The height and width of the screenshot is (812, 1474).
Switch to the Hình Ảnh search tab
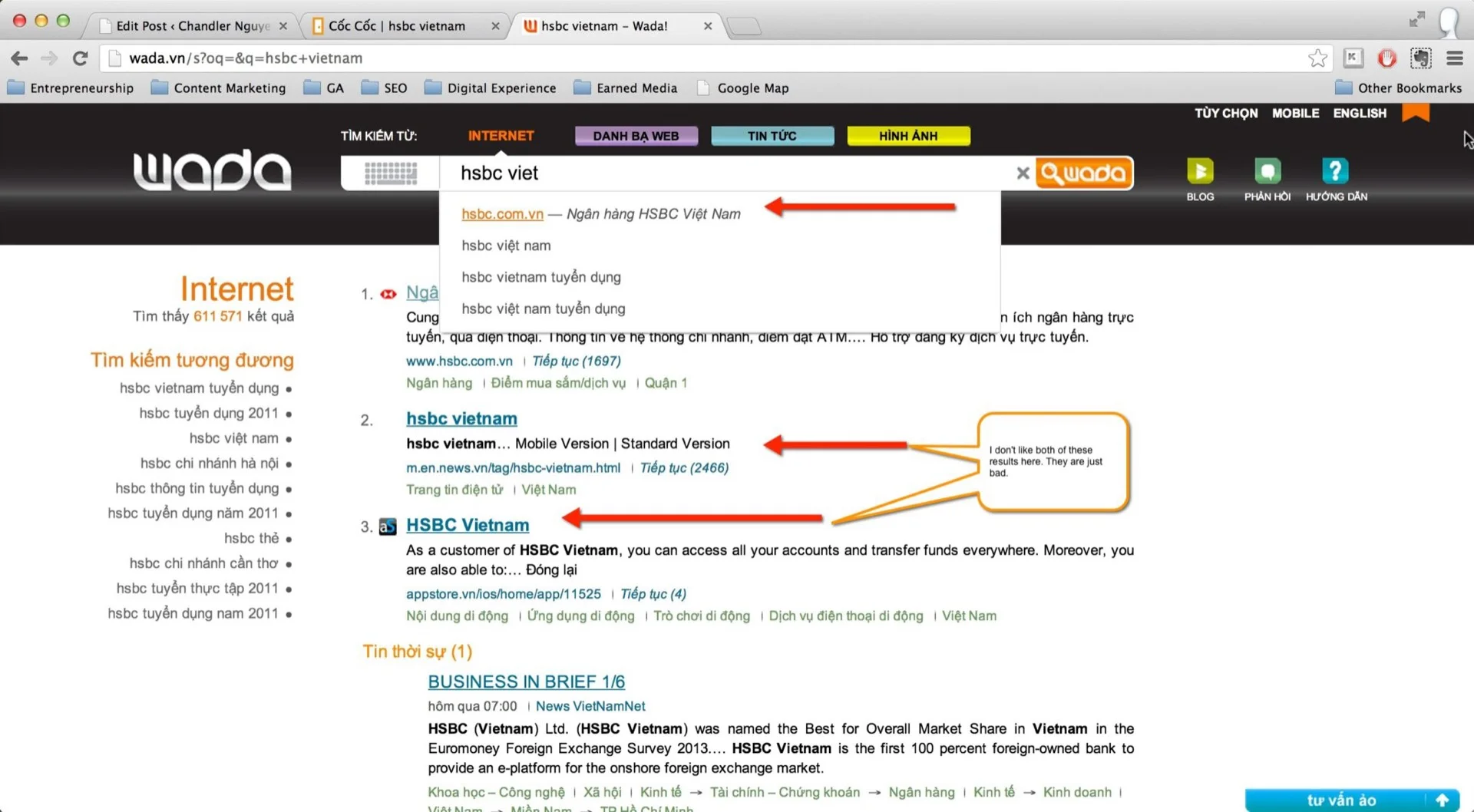coord(907,136)
